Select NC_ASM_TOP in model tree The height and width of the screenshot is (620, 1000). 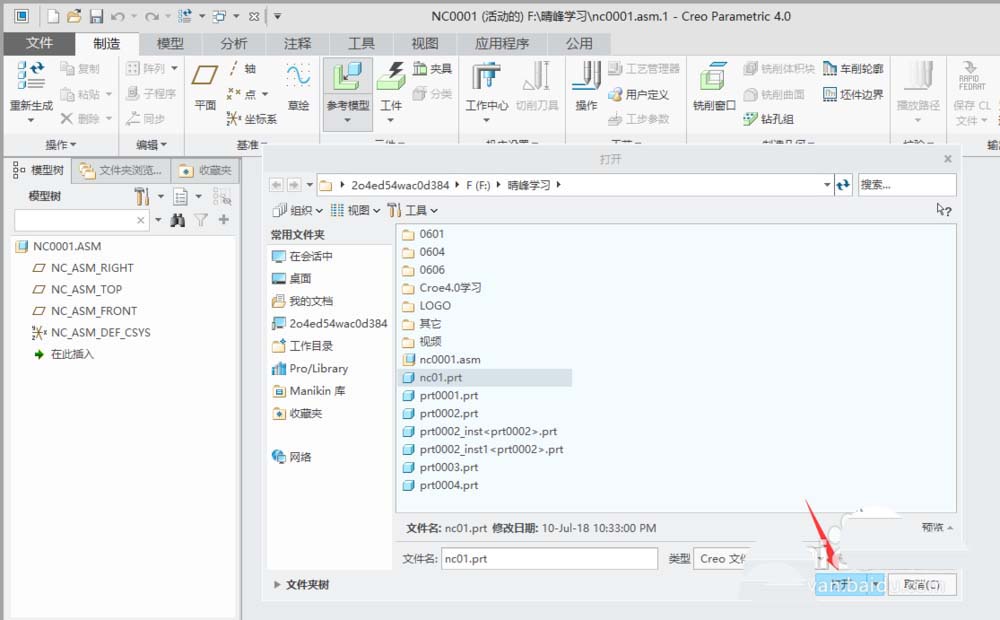(77, 290)
